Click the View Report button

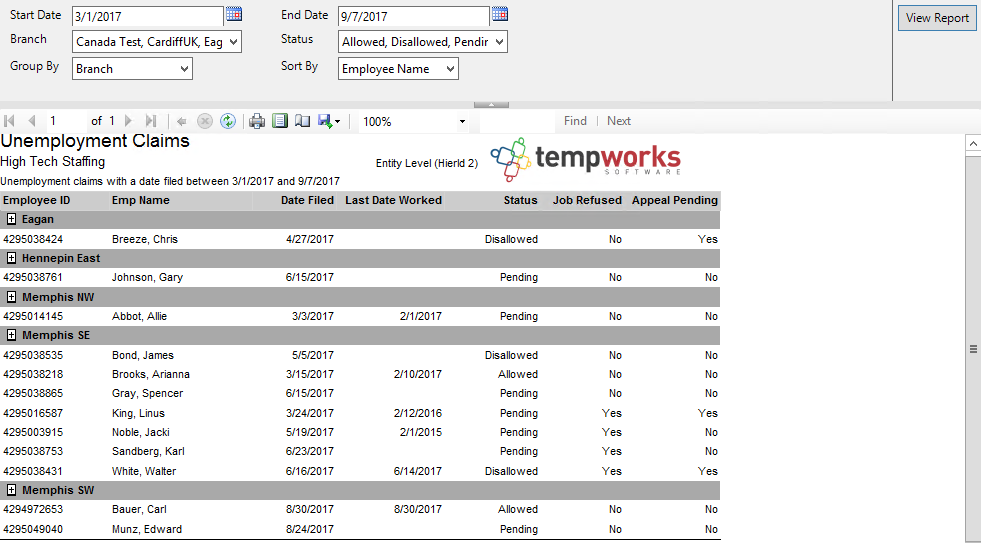coord(937,18)
